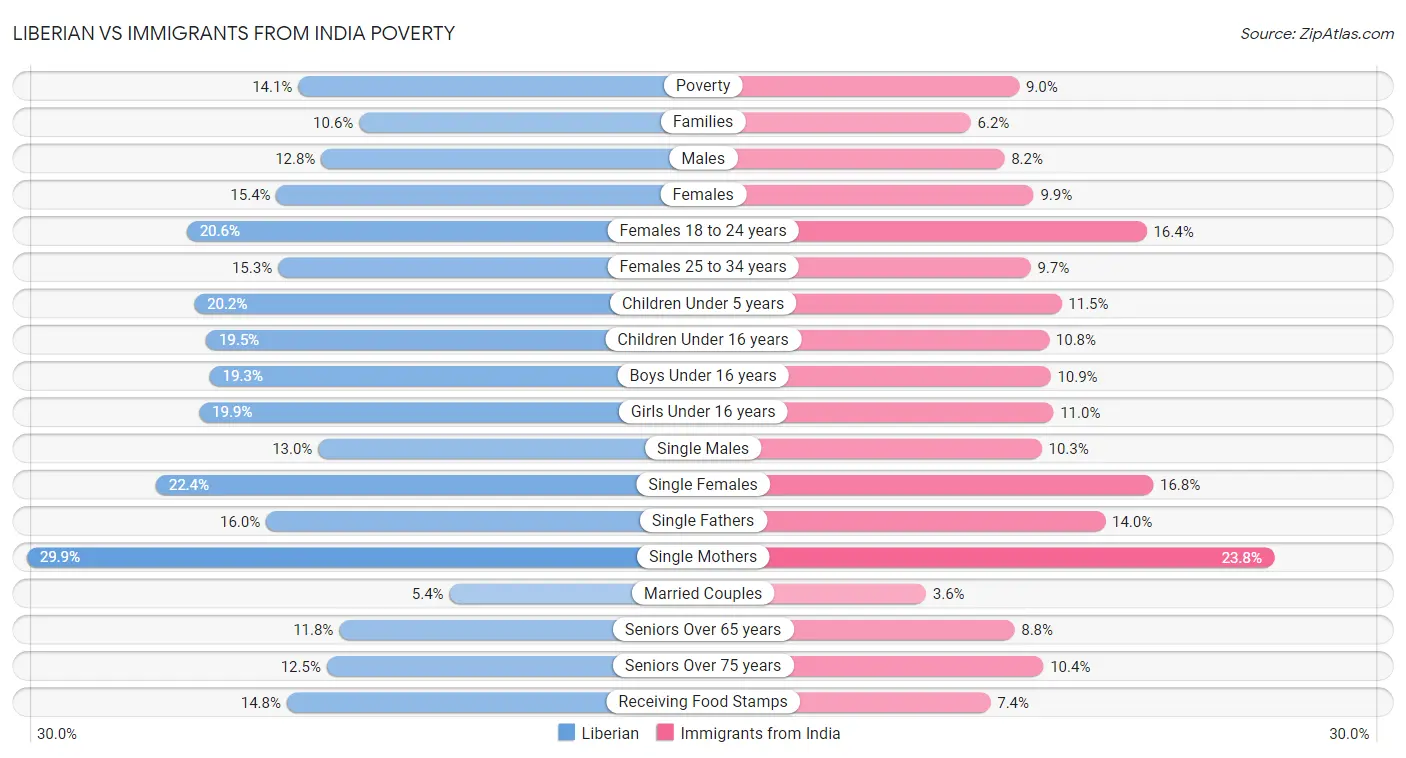The height and width of the screenshot is (758, 1406).
Task: Toggle the Liberian legend label
Action: (x=609, y=733)
